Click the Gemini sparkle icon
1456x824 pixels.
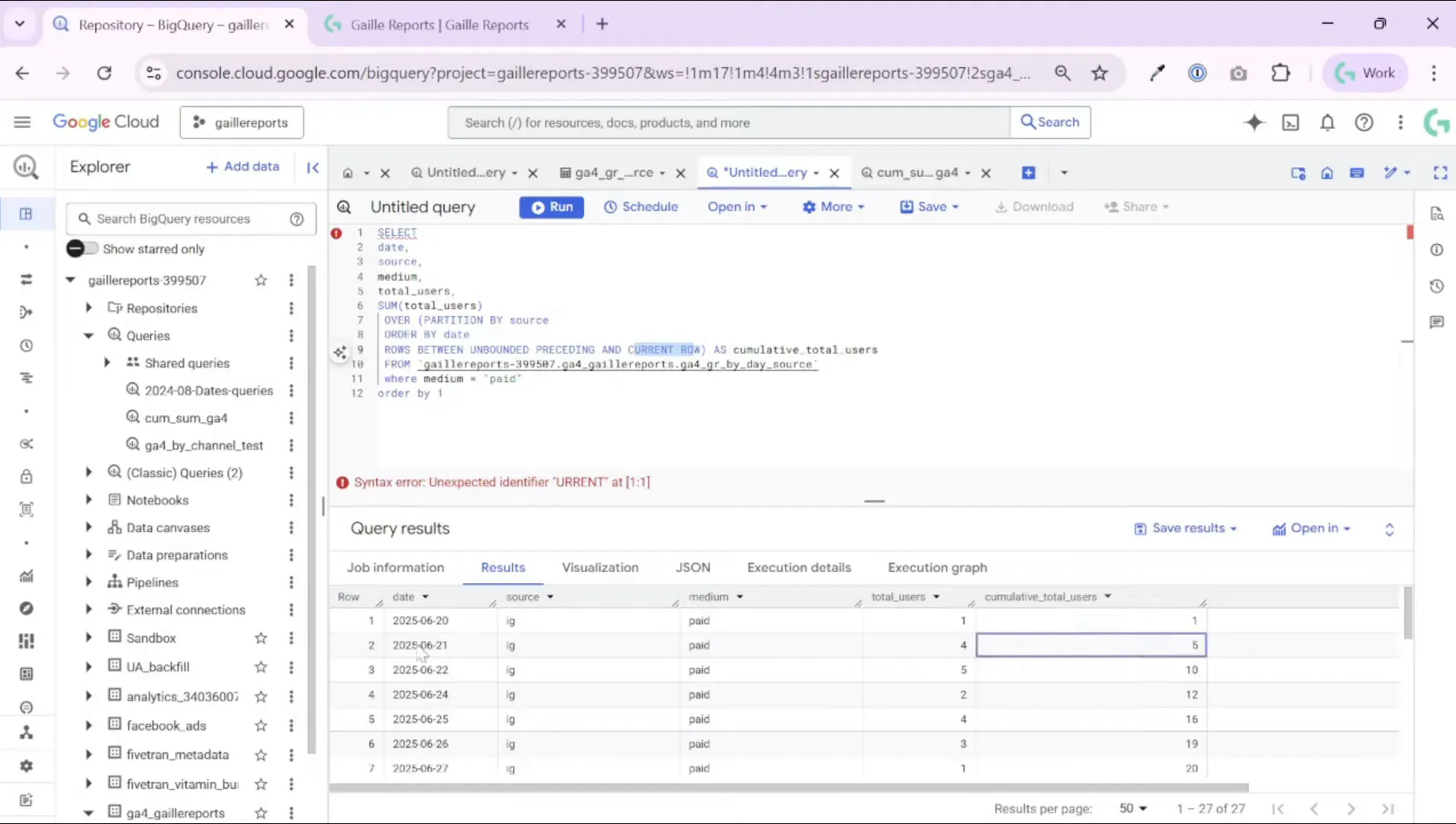point(1253,122)
